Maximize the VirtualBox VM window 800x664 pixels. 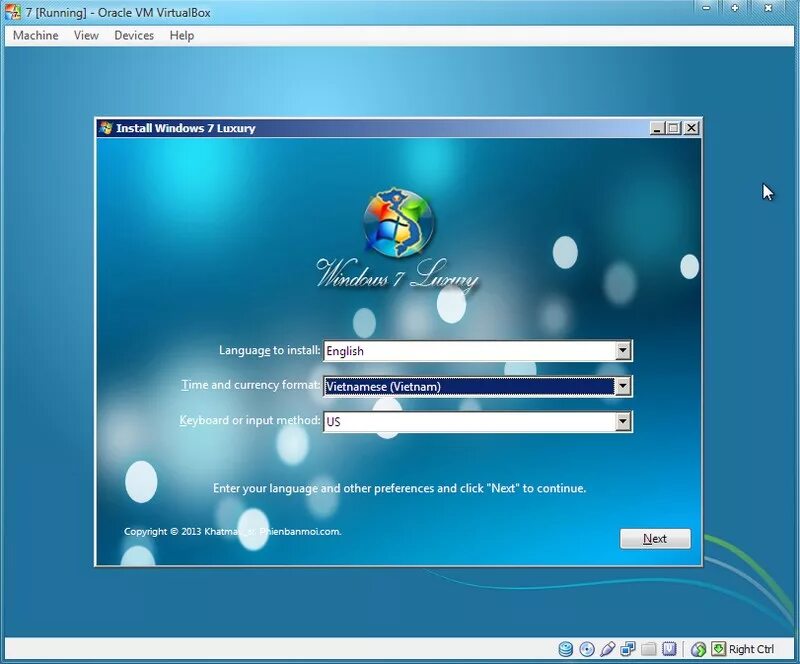(735, 8)
